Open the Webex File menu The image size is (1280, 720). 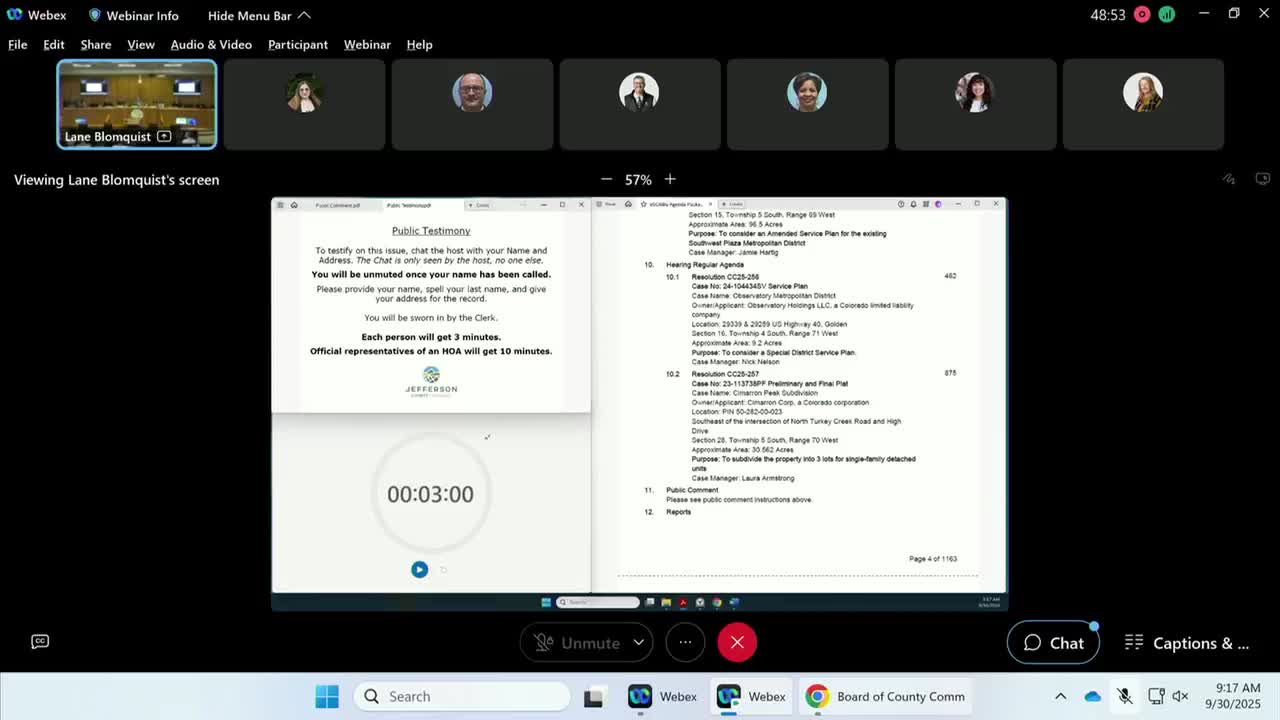click(x=18, y=44)
